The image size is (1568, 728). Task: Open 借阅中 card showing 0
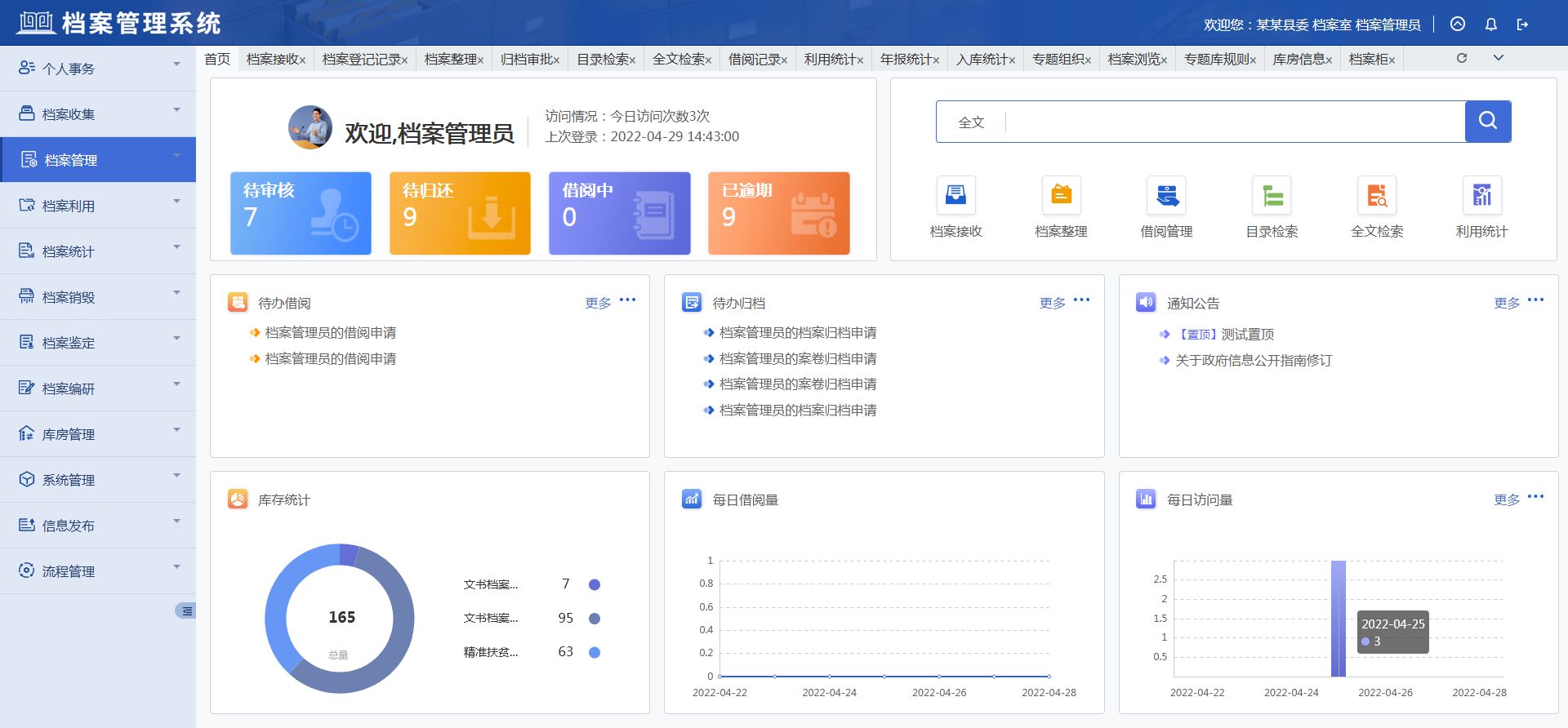[620, 213]
